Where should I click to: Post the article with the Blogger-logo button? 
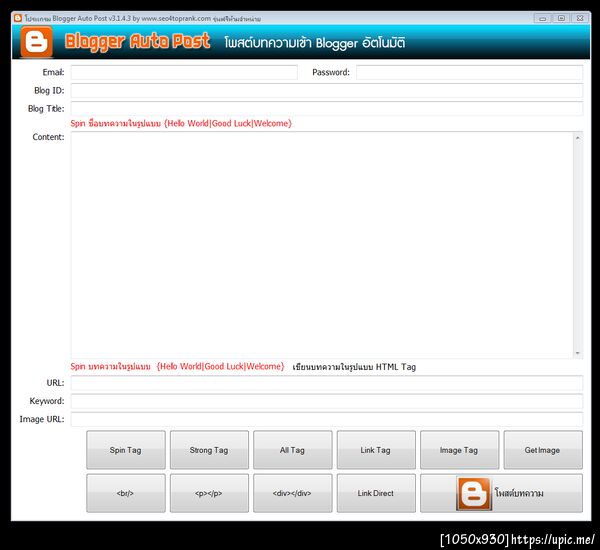pyautogui.click(x=501, y=493)
